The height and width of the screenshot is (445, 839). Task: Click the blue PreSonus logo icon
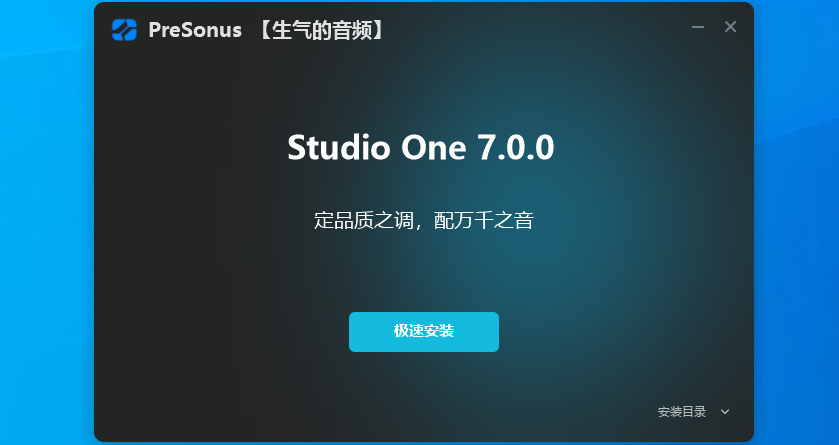coord(124,30)
